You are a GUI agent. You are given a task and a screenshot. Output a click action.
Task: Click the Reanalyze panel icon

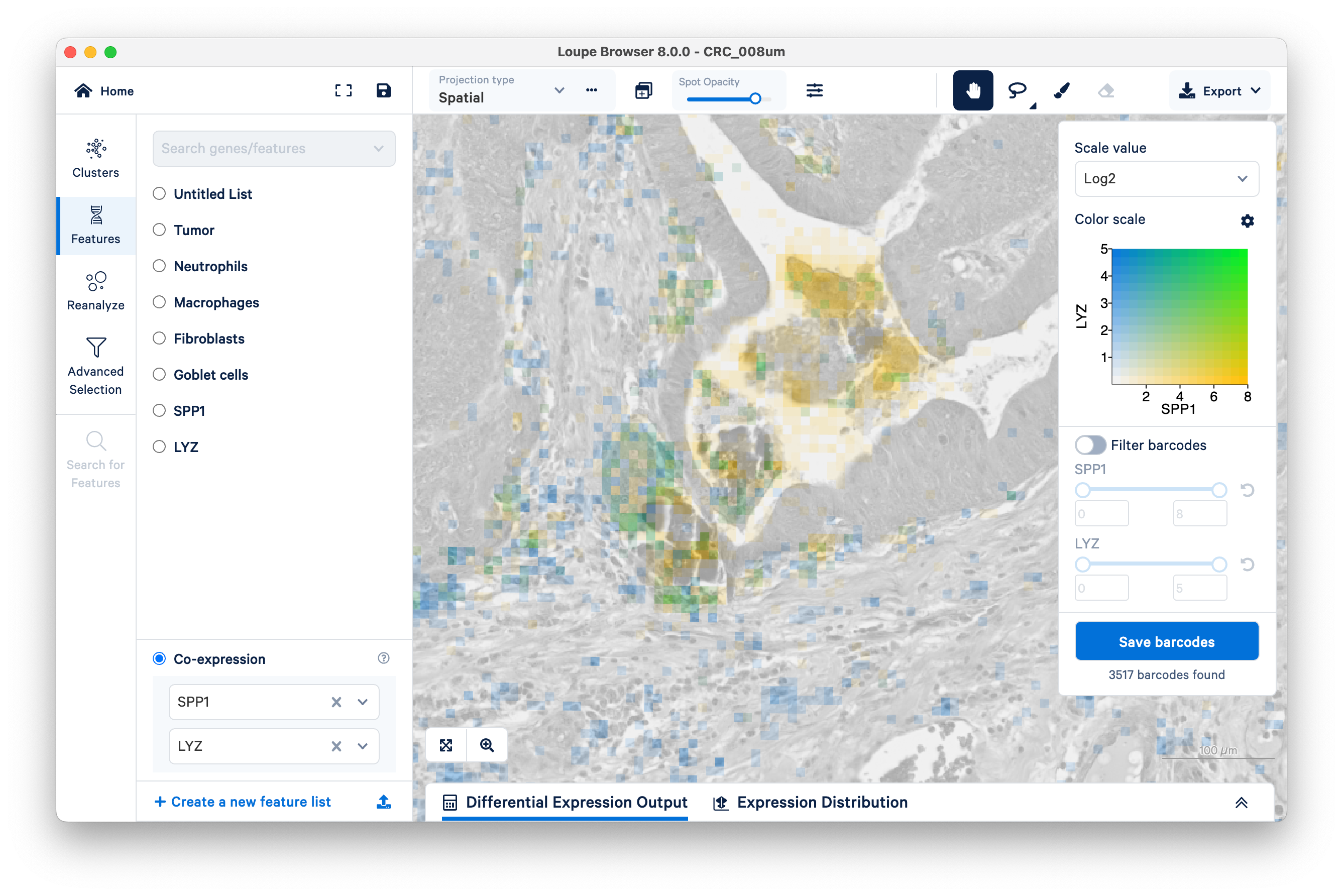[94, 282]
